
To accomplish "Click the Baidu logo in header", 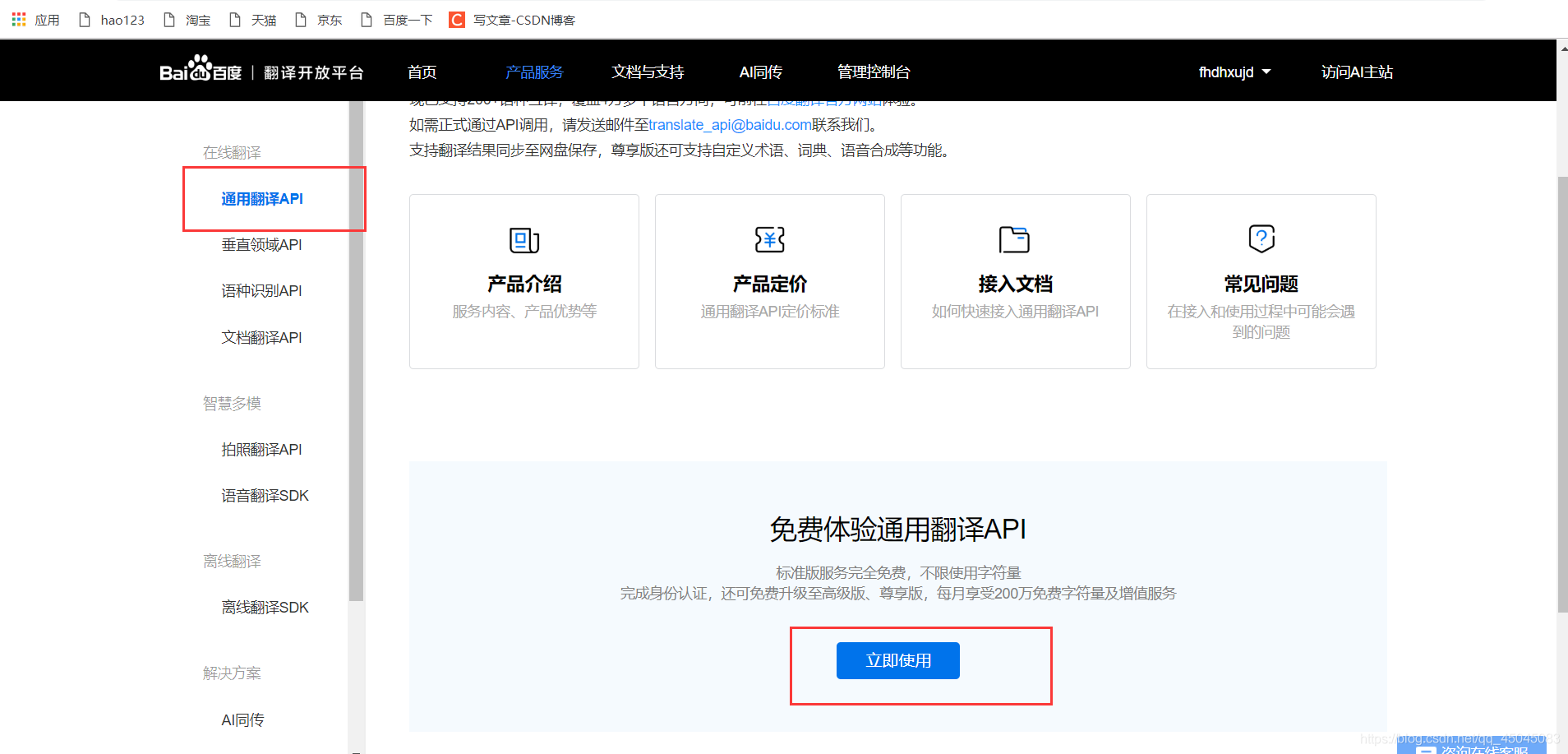I will 201,70.
